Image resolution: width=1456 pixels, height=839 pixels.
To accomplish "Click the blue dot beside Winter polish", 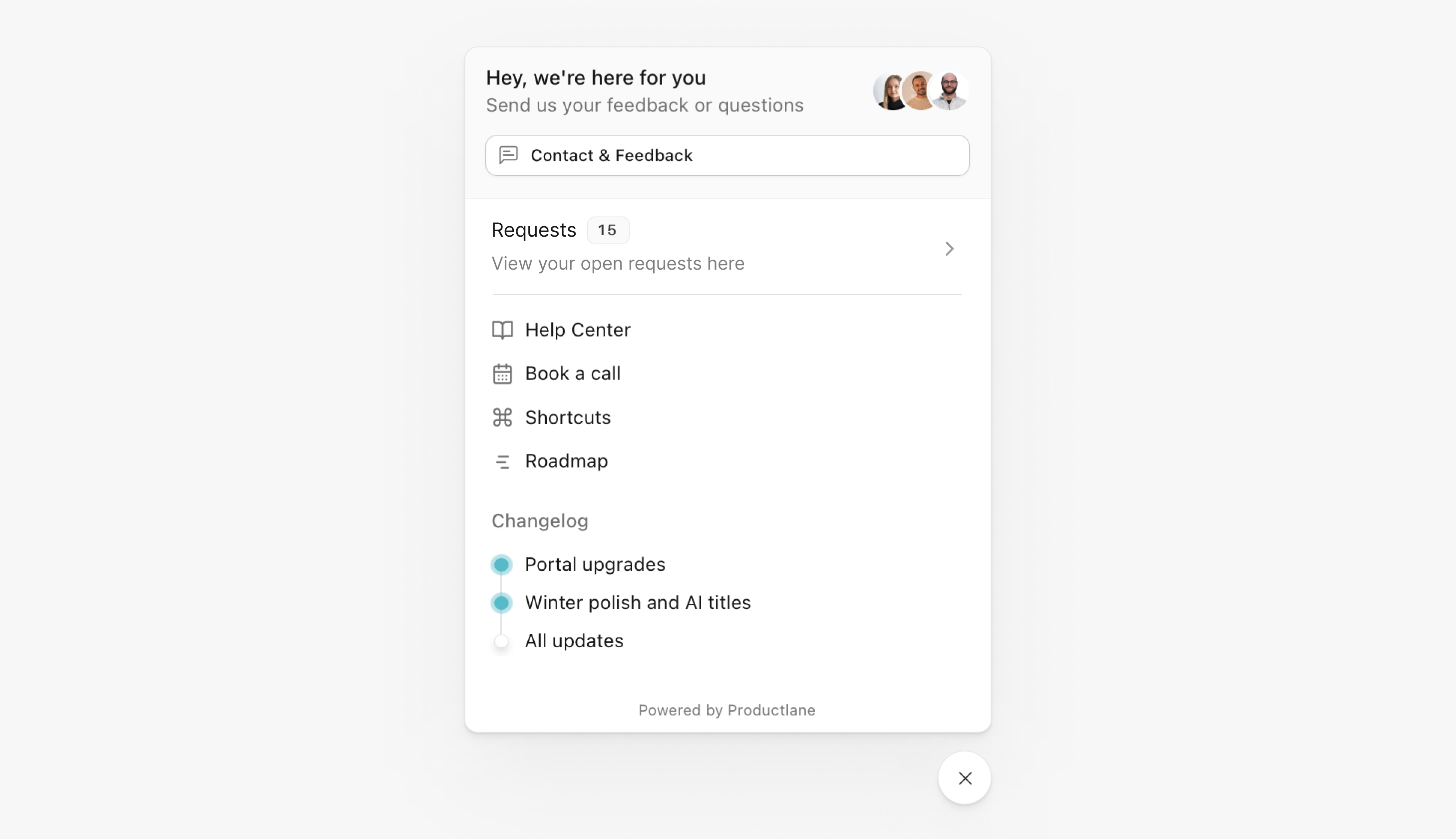I will click(x=502, y=603).
